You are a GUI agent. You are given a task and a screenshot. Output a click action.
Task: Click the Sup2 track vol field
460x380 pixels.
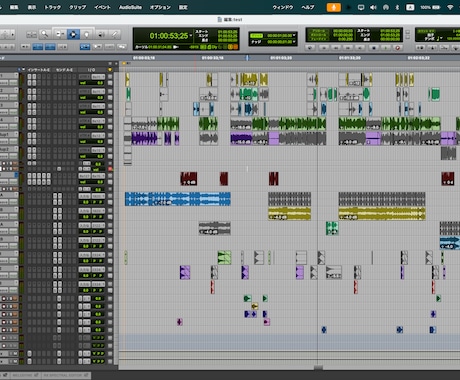(x=91, y=156)
